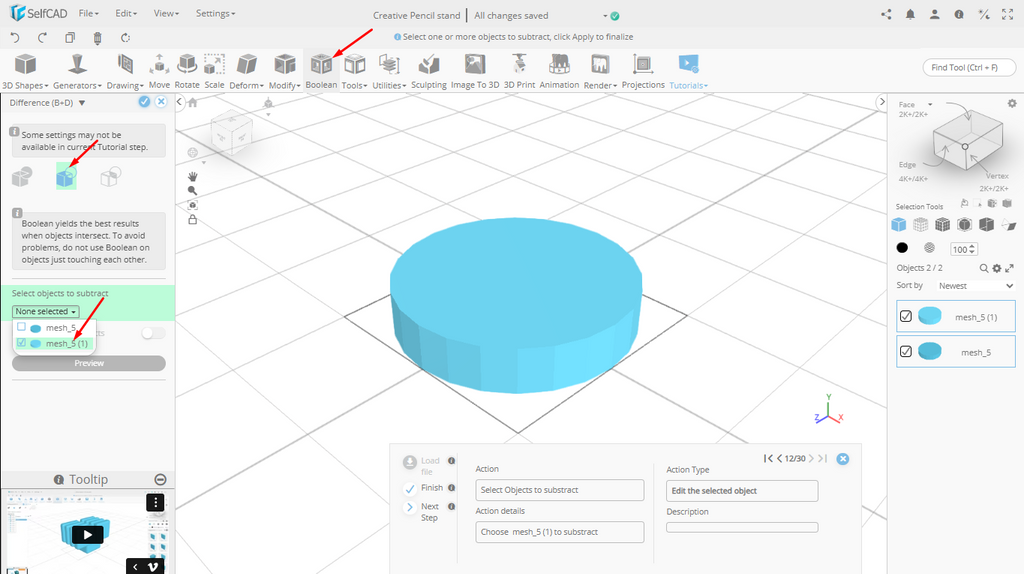
Task: Collapse the Tooltip panel
Action: click(x=160, y=479)
